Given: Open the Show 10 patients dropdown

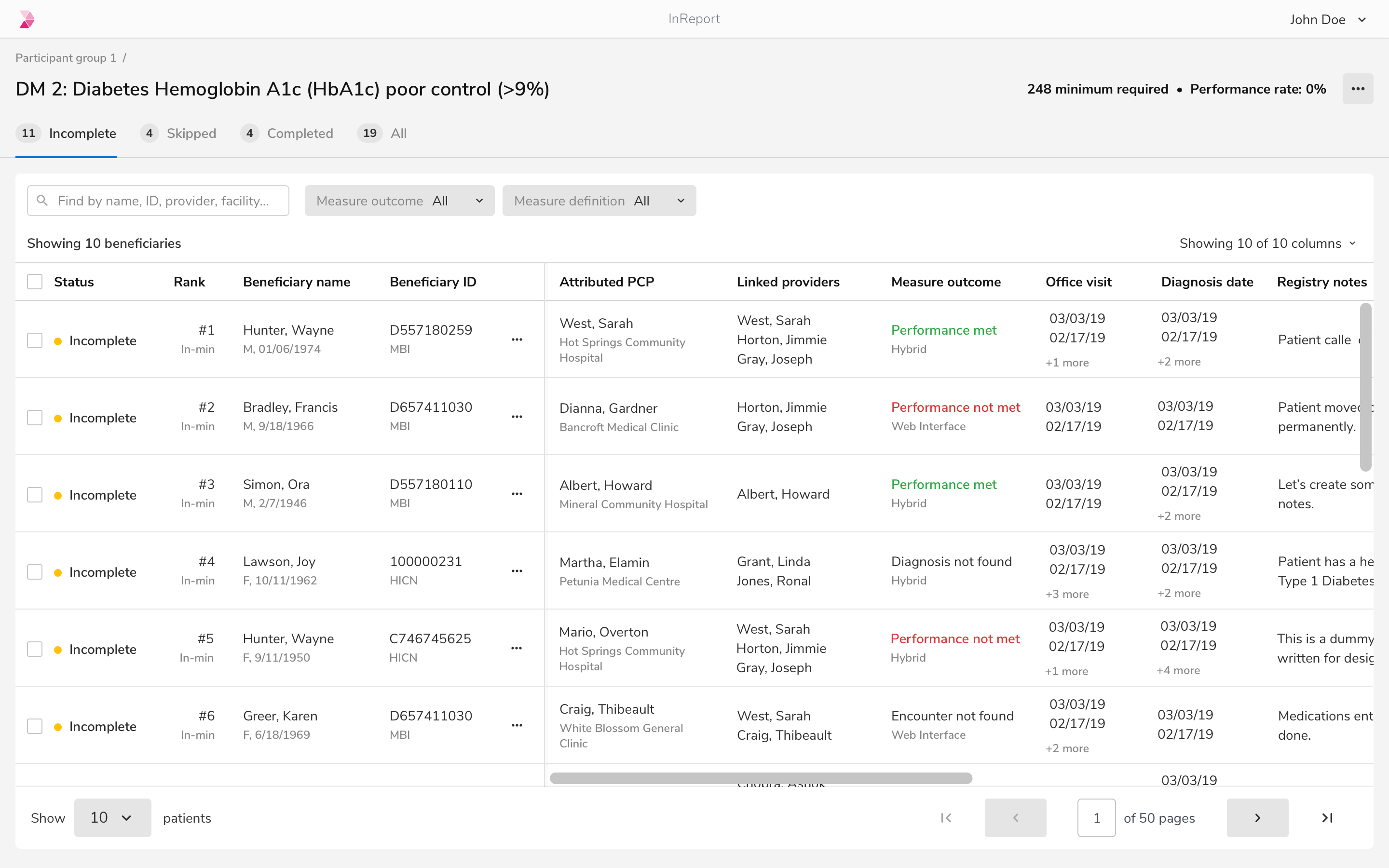Looking at the screenshot, I should [x=112, y=817].
